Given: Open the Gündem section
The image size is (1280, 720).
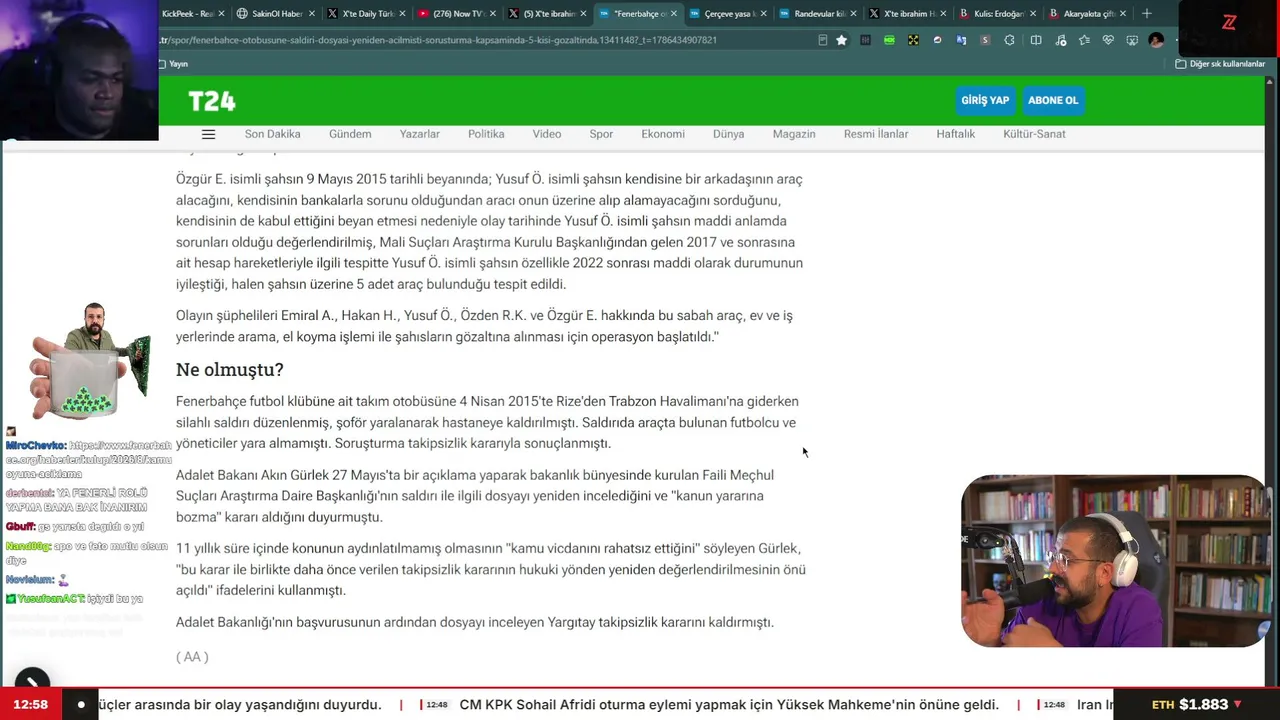Looking at the screenshot, I should click(x=350, y=134).
